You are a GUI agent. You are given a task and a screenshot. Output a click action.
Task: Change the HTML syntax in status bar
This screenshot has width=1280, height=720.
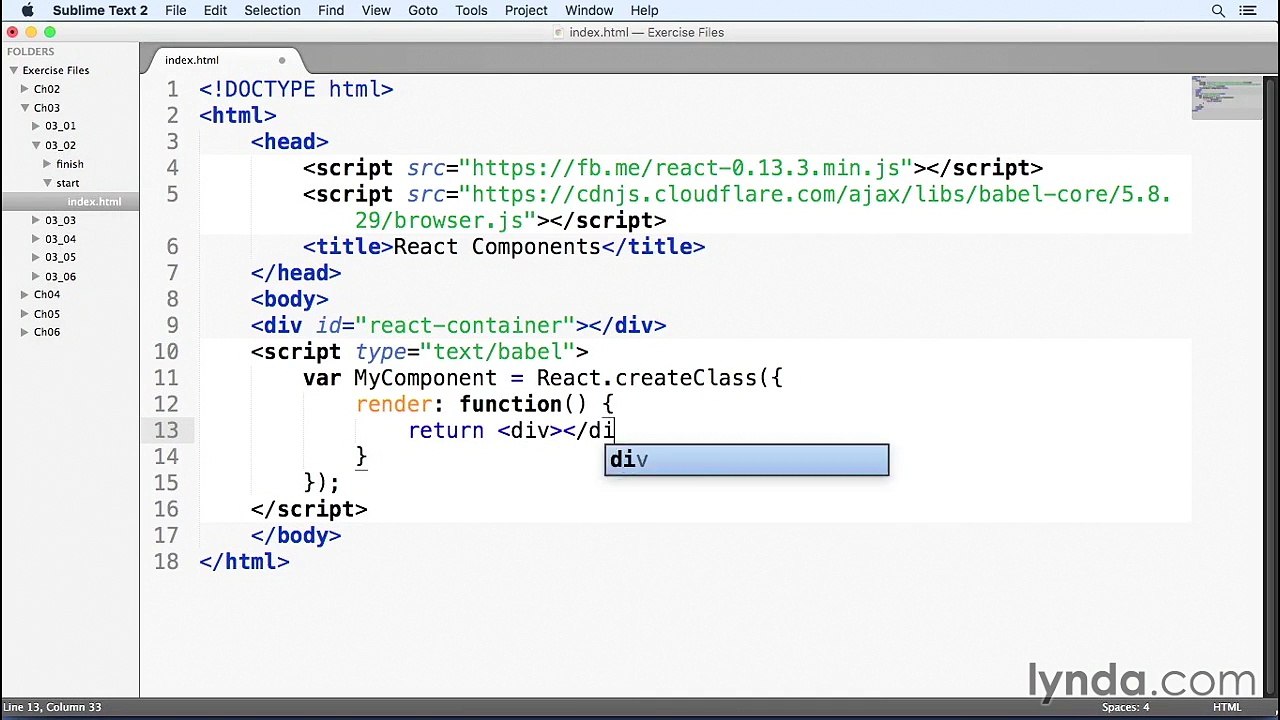1226,707
